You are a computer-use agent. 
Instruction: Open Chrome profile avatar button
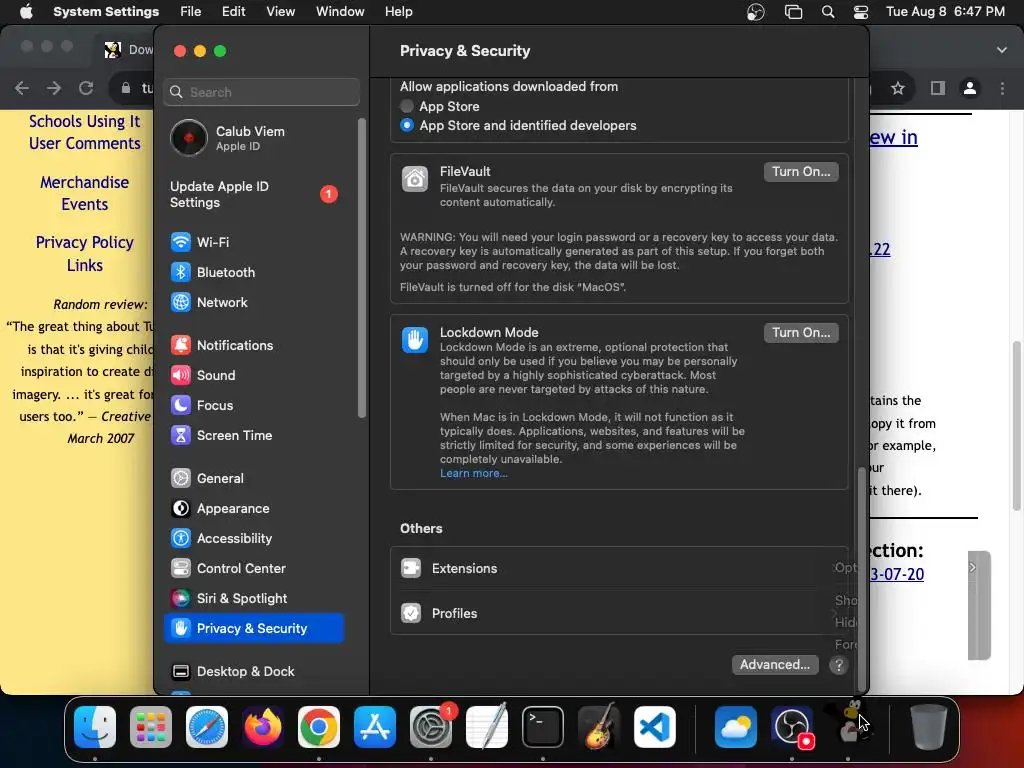970,88
